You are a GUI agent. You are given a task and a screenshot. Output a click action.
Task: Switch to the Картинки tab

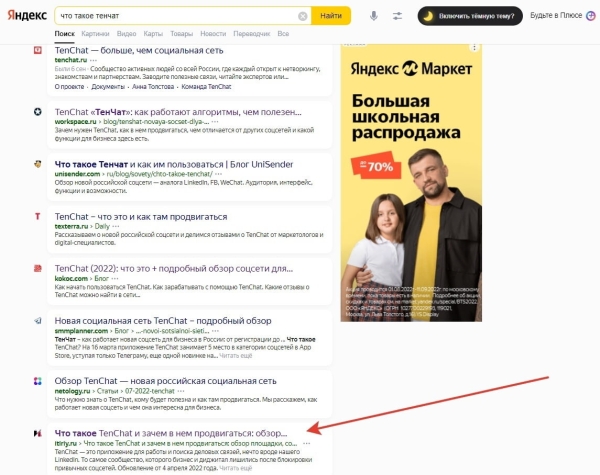pyautogui.click(x=95, y=34)
